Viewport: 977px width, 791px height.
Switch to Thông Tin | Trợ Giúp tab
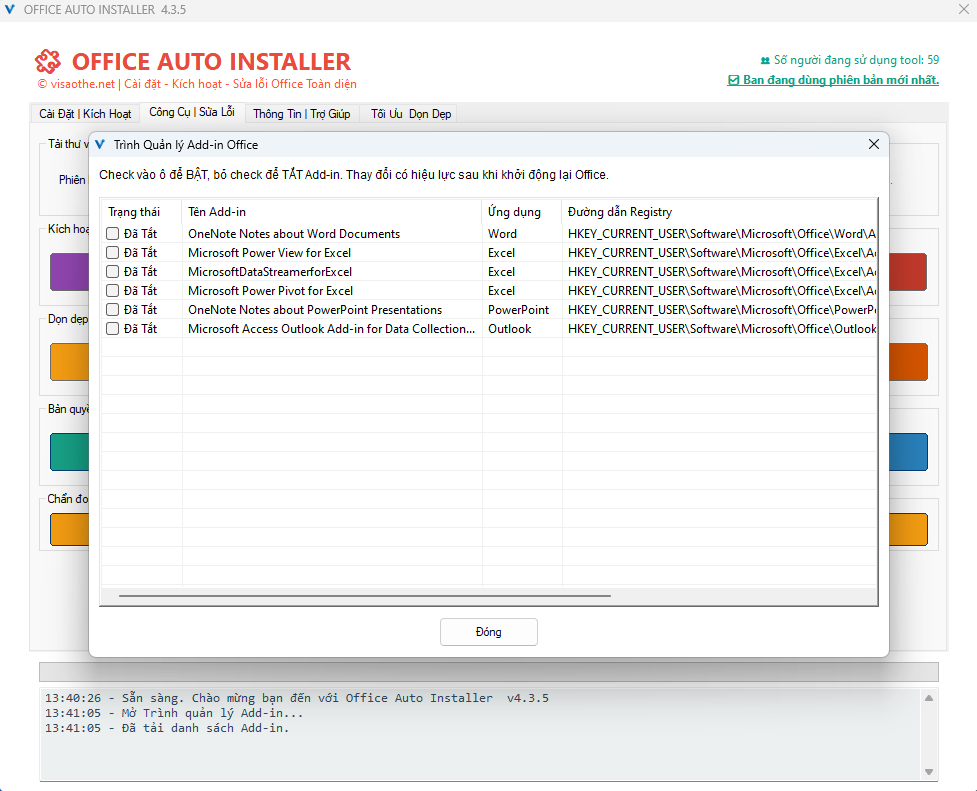302,114
